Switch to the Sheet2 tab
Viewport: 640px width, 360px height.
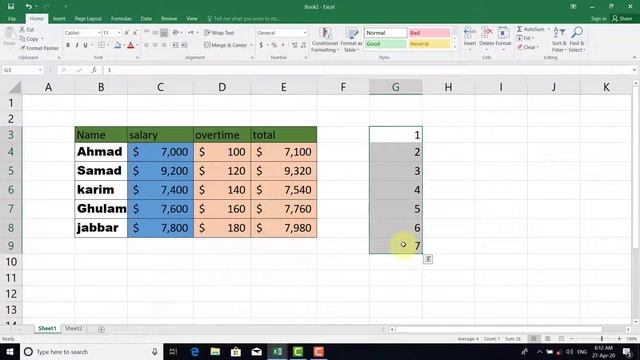click(73, 328)
